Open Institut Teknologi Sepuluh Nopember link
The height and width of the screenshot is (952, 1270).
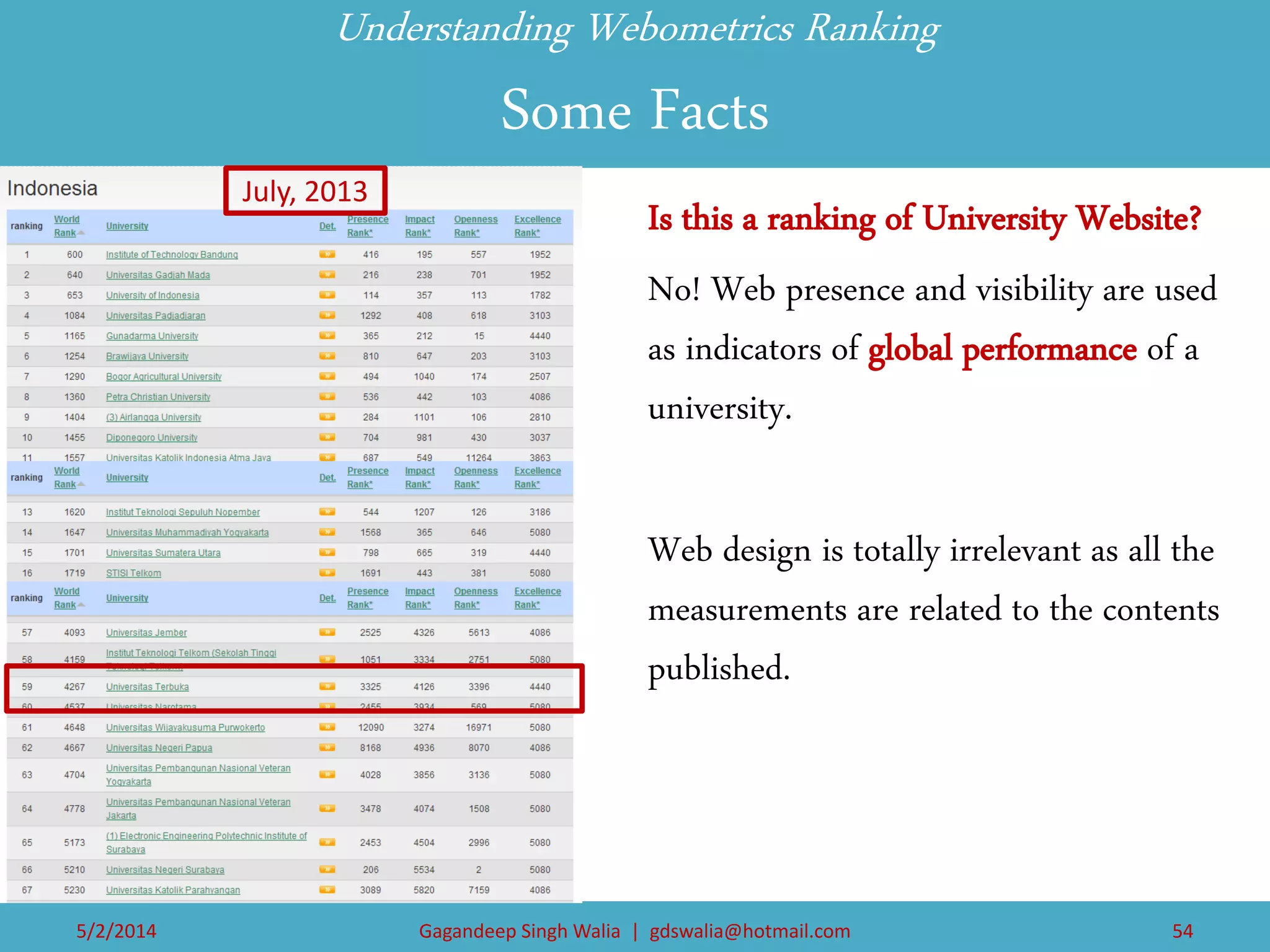(x=183, y=512)
